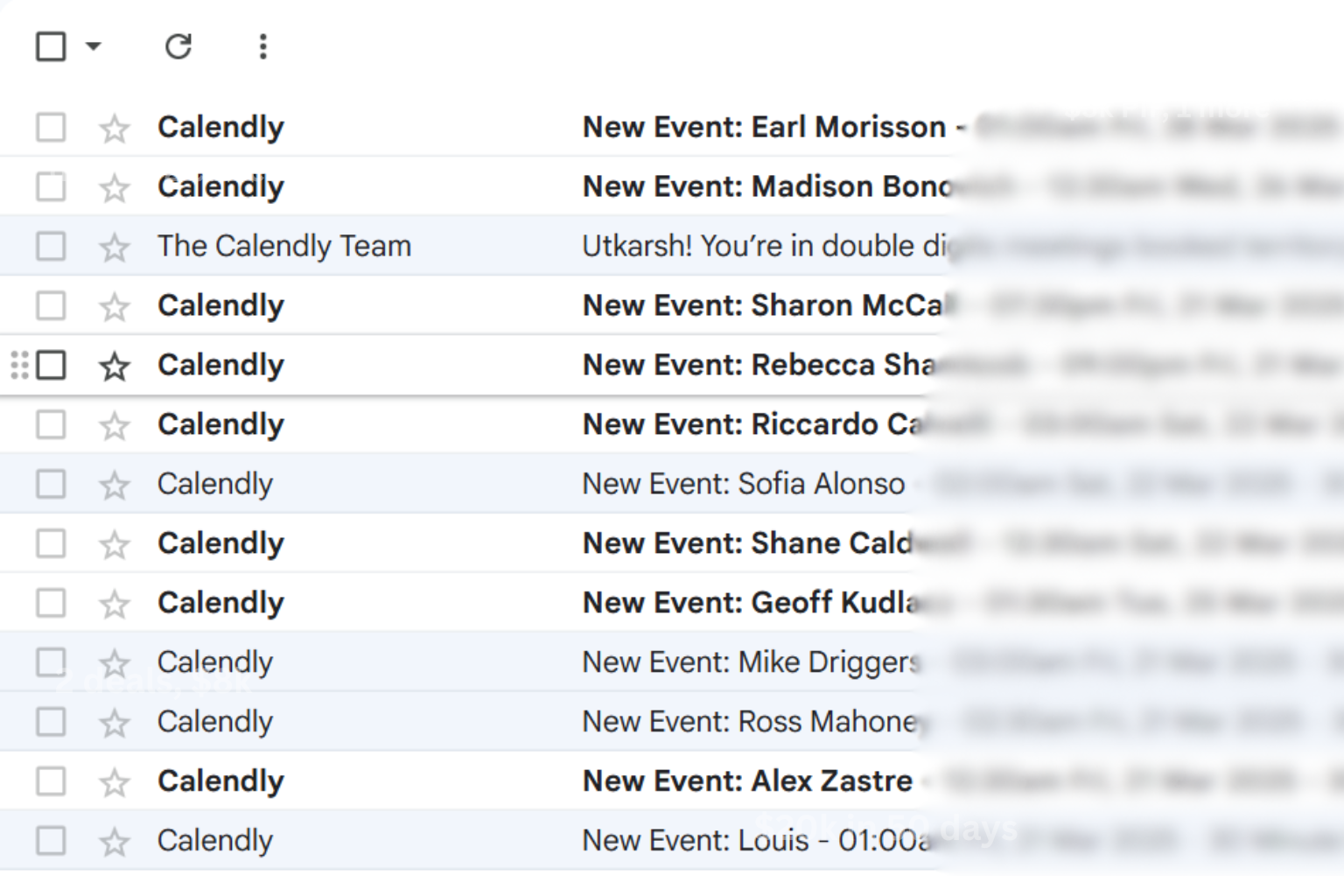Star the Calendly Team double digits email
The image size is (1344, 896).
pyautogui.click(x=115, y=248)
